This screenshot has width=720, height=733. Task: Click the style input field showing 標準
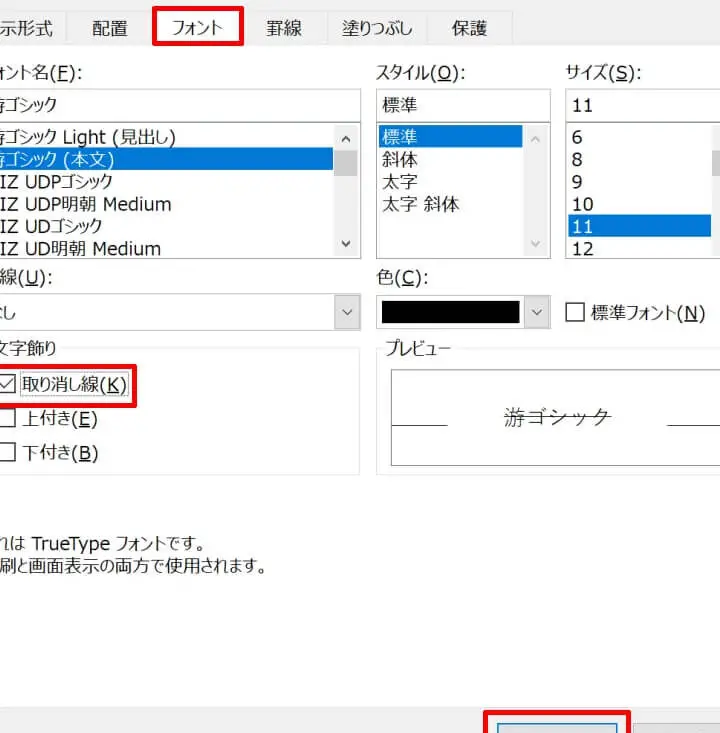click(x=463, y=105)
